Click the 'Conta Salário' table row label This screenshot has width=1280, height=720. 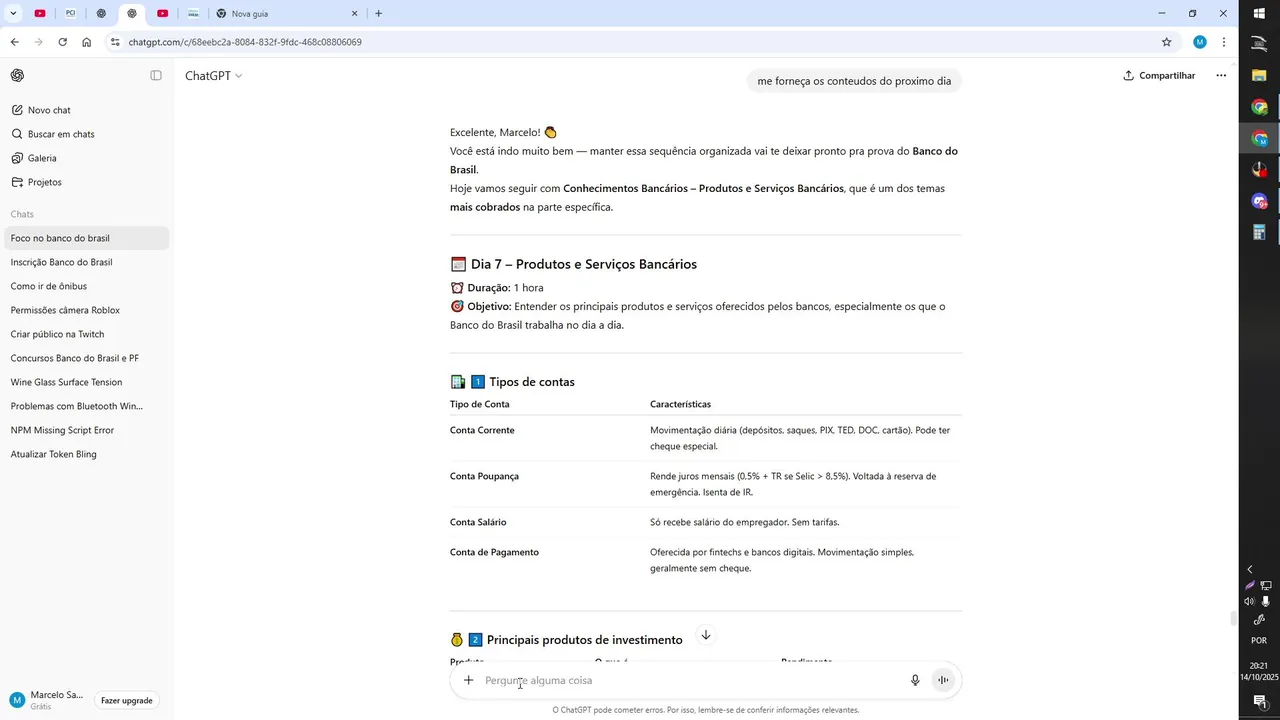pos(478,522)
